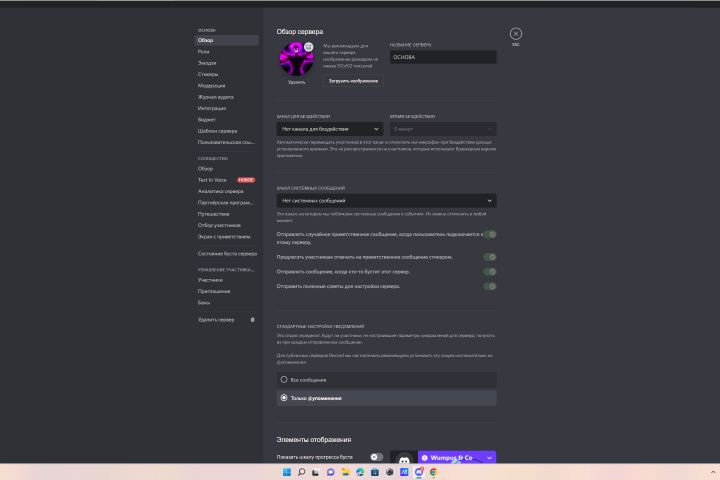The height and width of the screenshot is (480, 720).
Task: Open the Состояние буста сервера tab
Action: (226, 254)
